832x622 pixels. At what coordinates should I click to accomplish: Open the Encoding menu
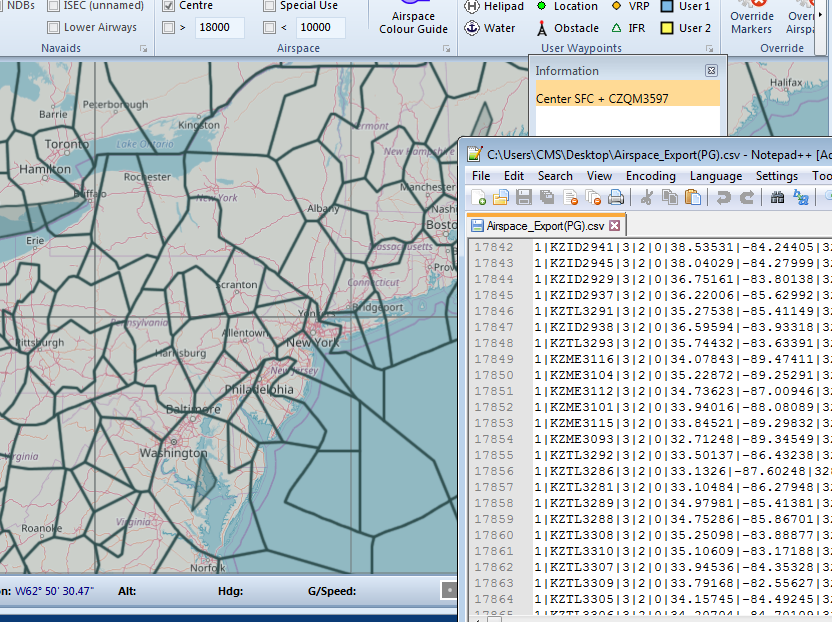click(x=650, y=176)
